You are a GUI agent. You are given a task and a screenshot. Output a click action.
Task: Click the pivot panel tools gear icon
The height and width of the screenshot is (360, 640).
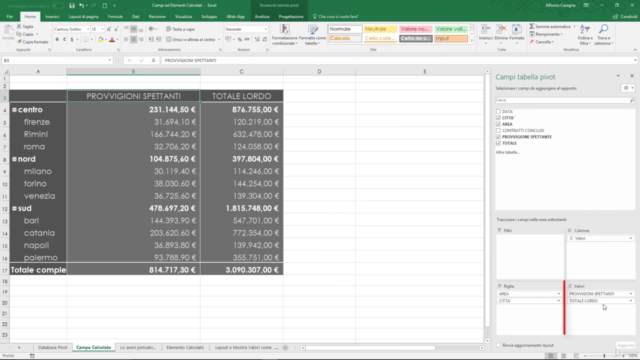coord(626,88)
